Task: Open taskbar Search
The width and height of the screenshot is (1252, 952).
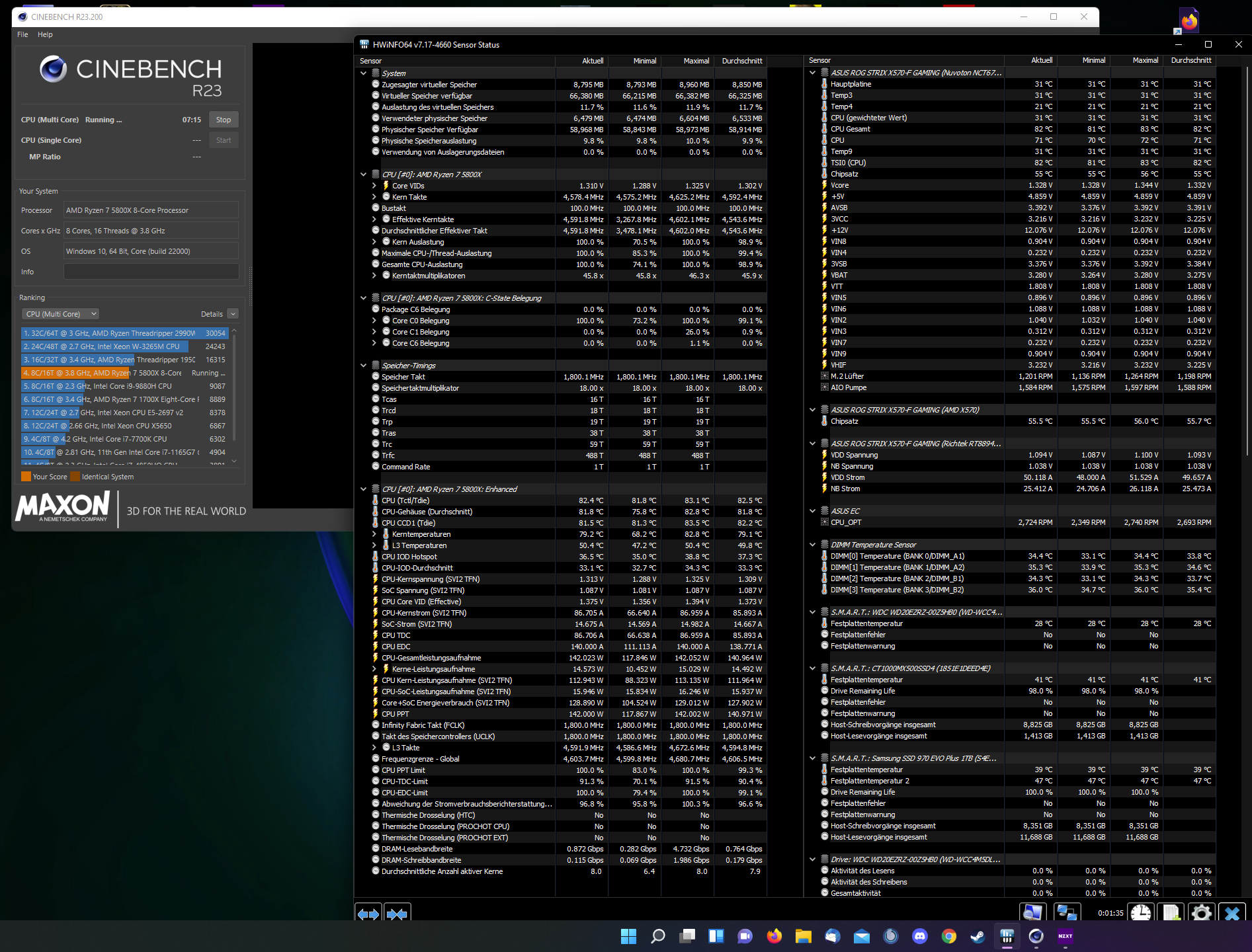Action: [x=658, y=936]
